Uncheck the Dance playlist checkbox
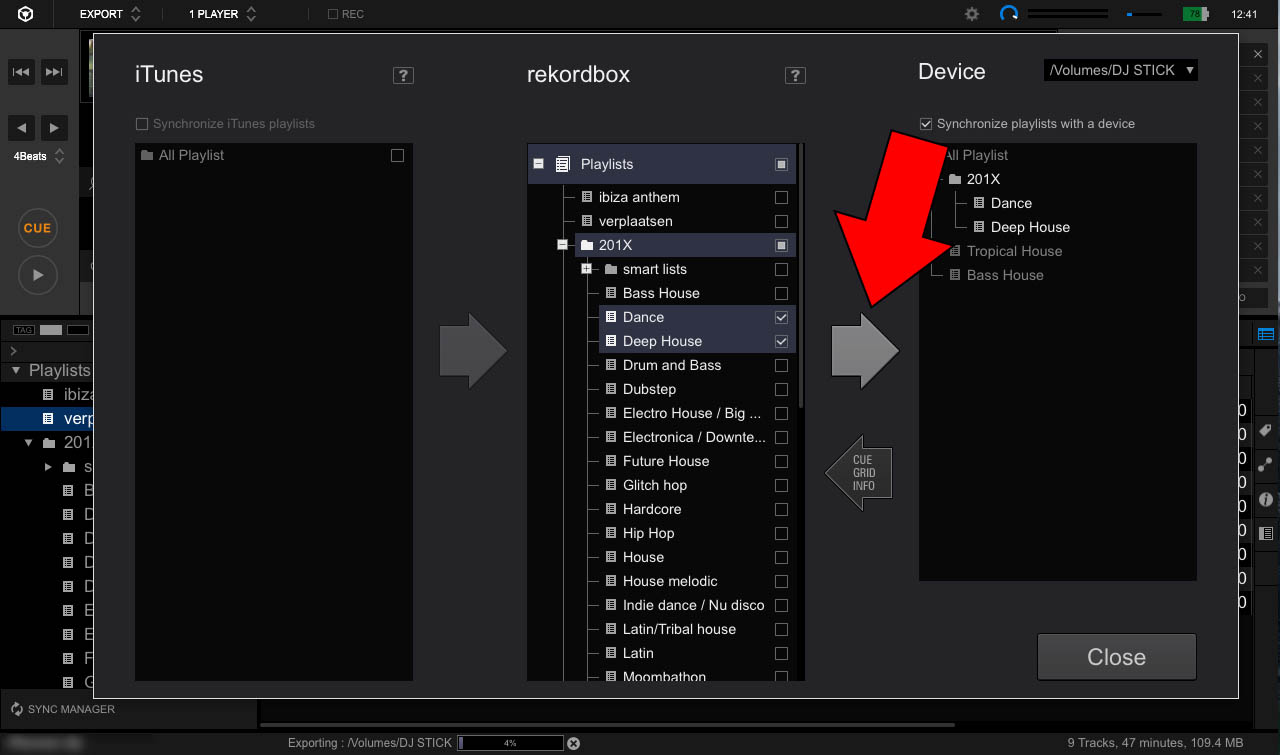1280x755 pixels. [x=781, y=317]
